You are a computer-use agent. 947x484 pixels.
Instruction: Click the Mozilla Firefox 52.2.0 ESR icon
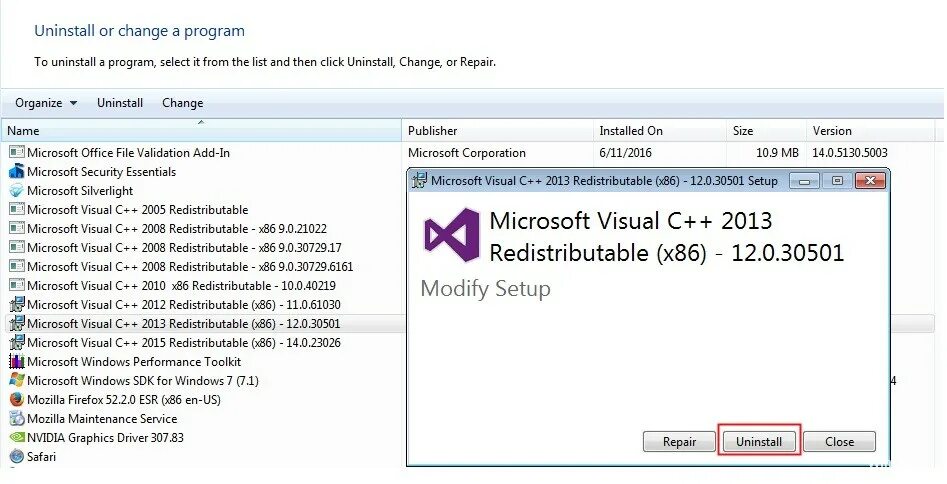tap(16, 400)
